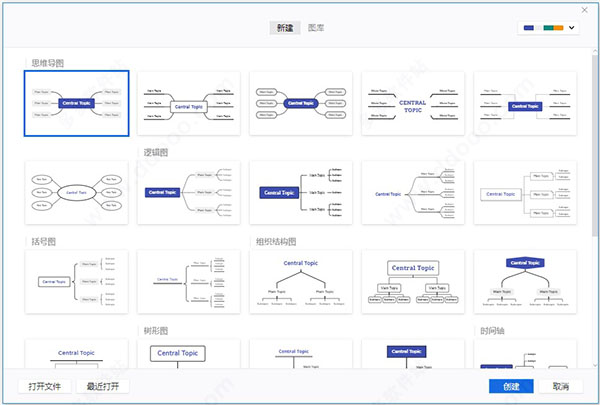Select the oval bubble mind map template
This screenshot has width=600, height=405.
pyautogui.click(x=77, y=193)
